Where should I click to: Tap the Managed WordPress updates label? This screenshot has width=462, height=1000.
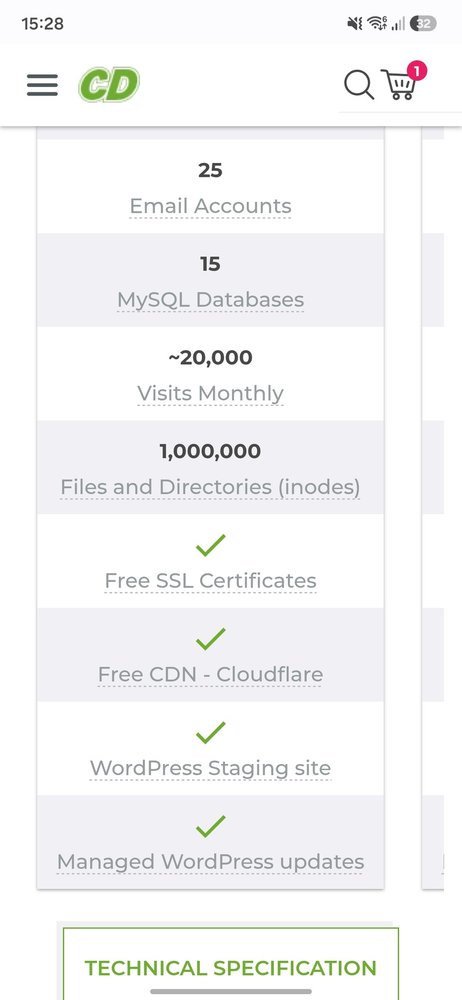(211, 862)
